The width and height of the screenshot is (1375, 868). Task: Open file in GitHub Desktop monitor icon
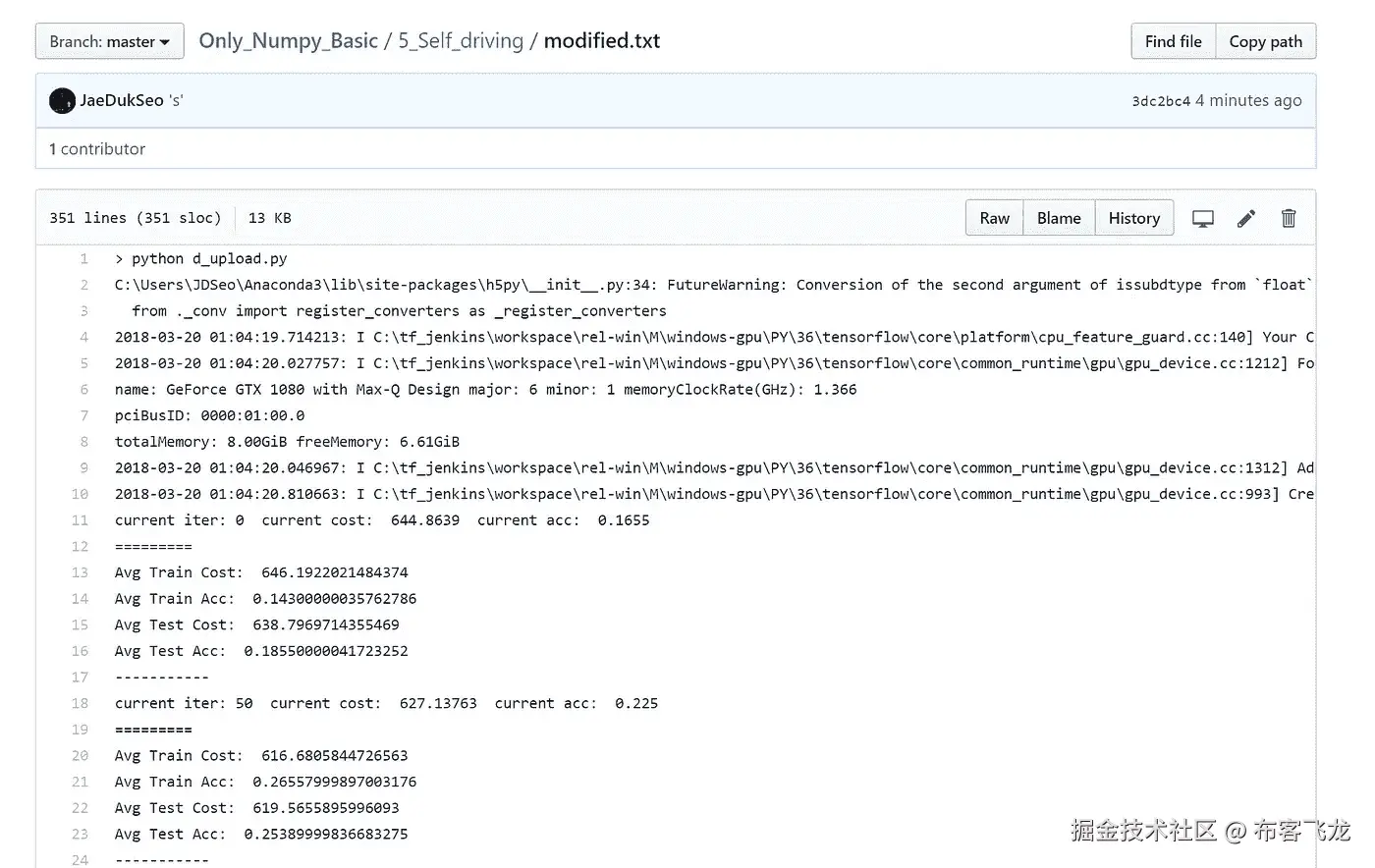[1202, 219]
